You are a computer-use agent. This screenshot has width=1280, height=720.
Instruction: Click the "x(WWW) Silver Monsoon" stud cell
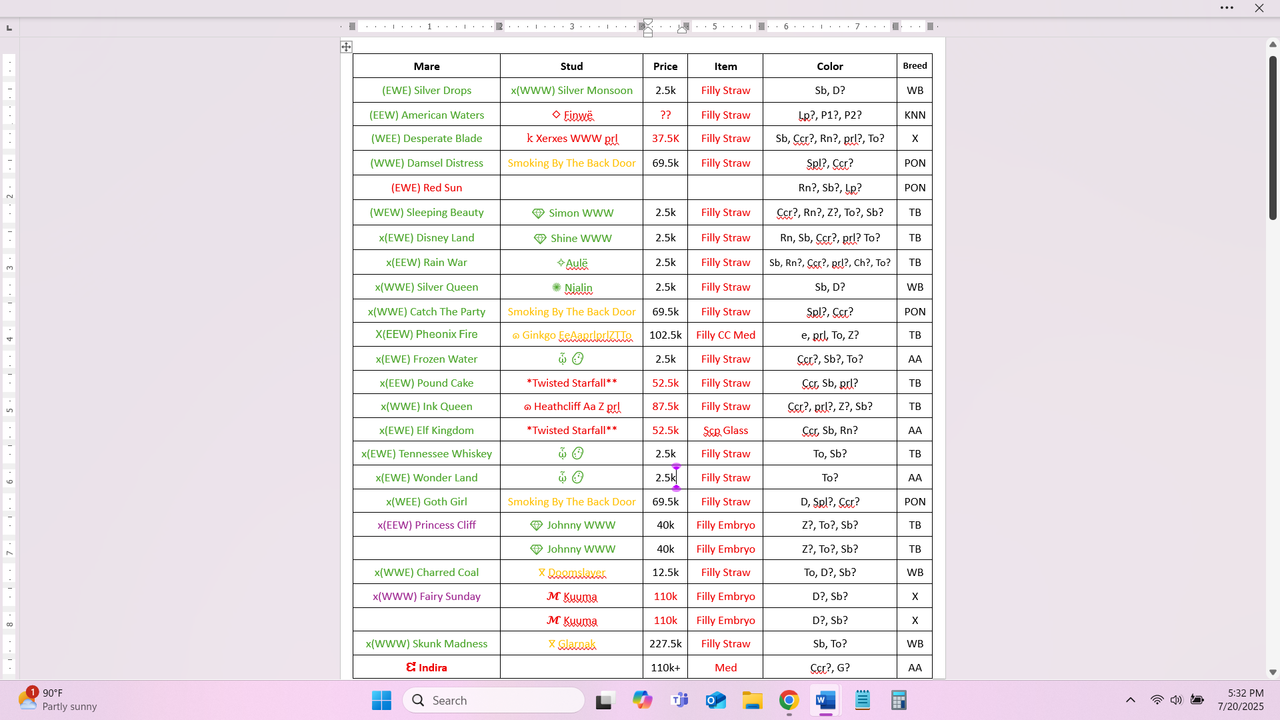(572, 90)
